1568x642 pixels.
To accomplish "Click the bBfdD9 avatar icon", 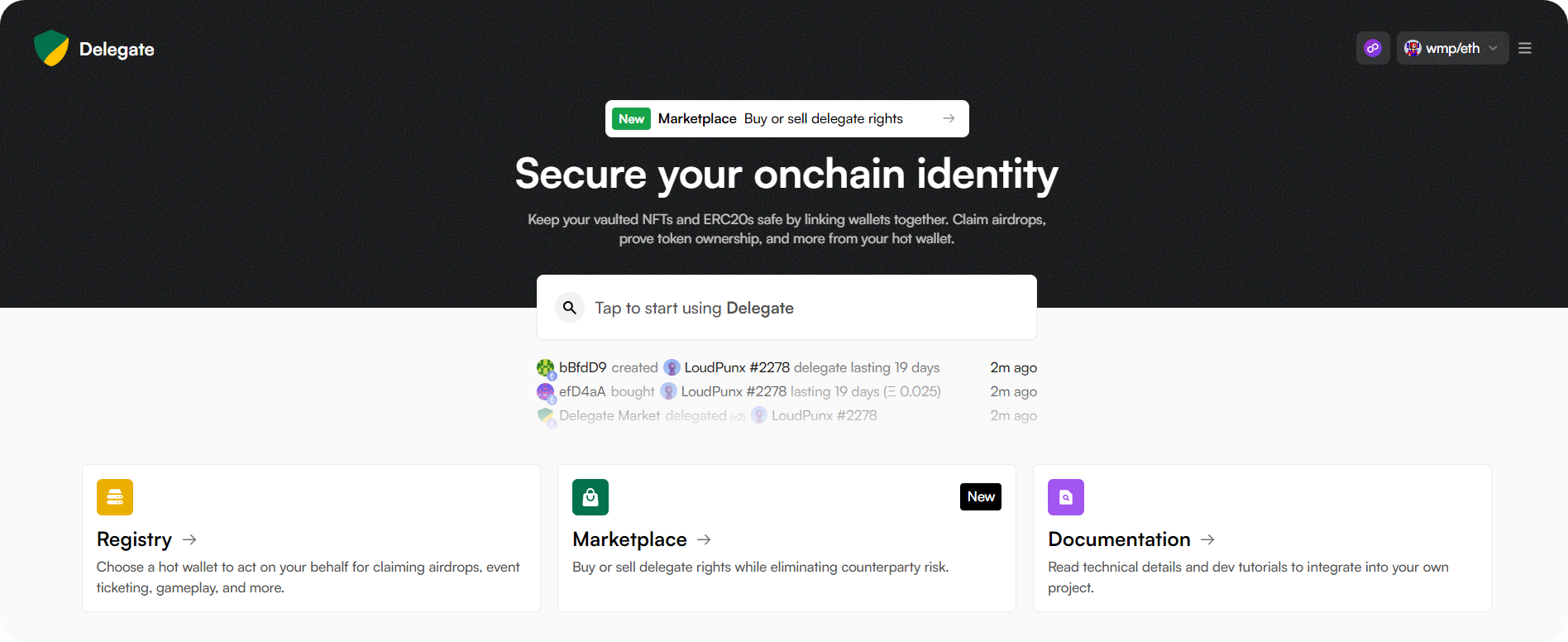I will pos(545,367).
